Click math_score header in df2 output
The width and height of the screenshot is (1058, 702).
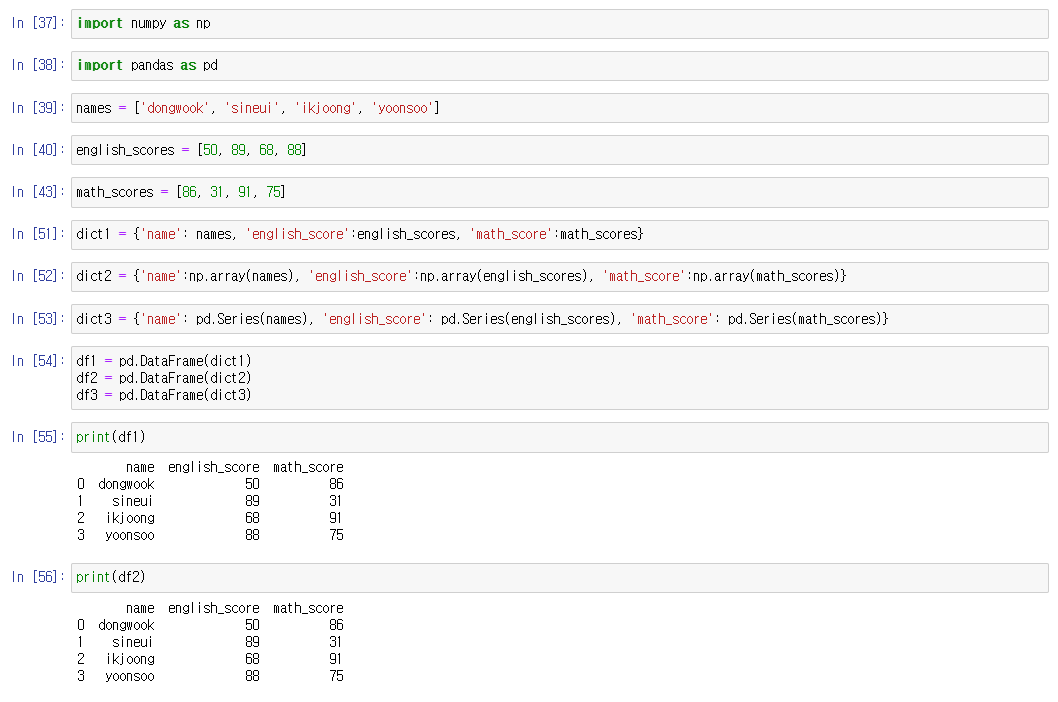[x=308, y=608]
